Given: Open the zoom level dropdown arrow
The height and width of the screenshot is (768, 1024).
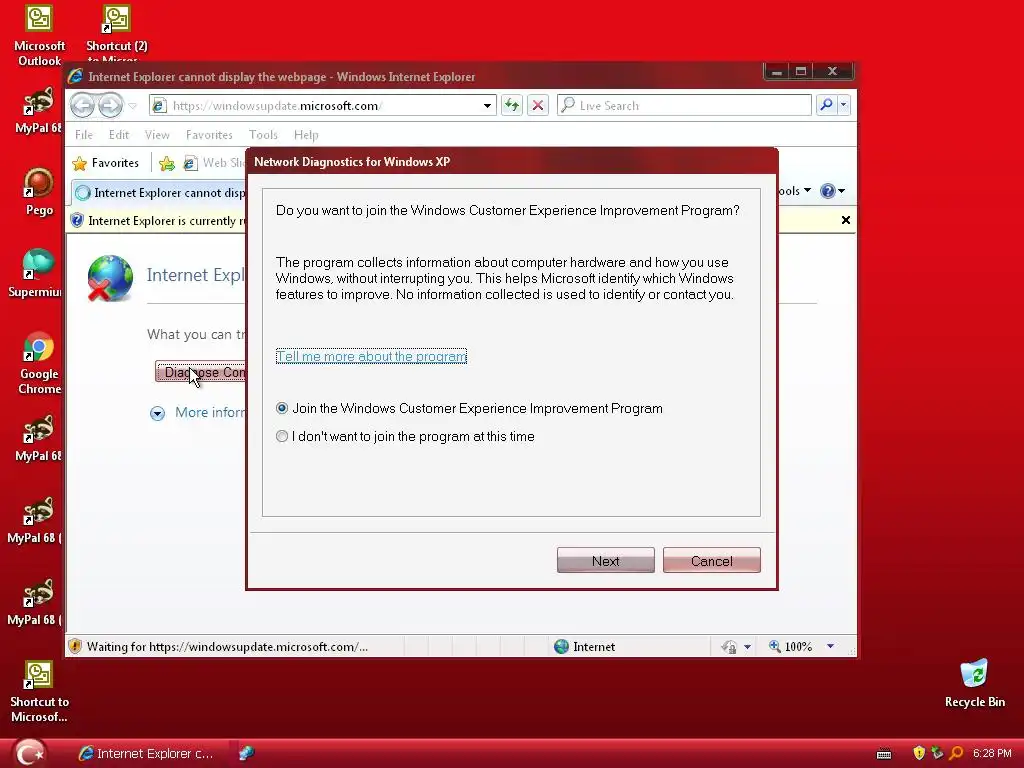Looking at the screenshot, I should (x=831, y=647).
